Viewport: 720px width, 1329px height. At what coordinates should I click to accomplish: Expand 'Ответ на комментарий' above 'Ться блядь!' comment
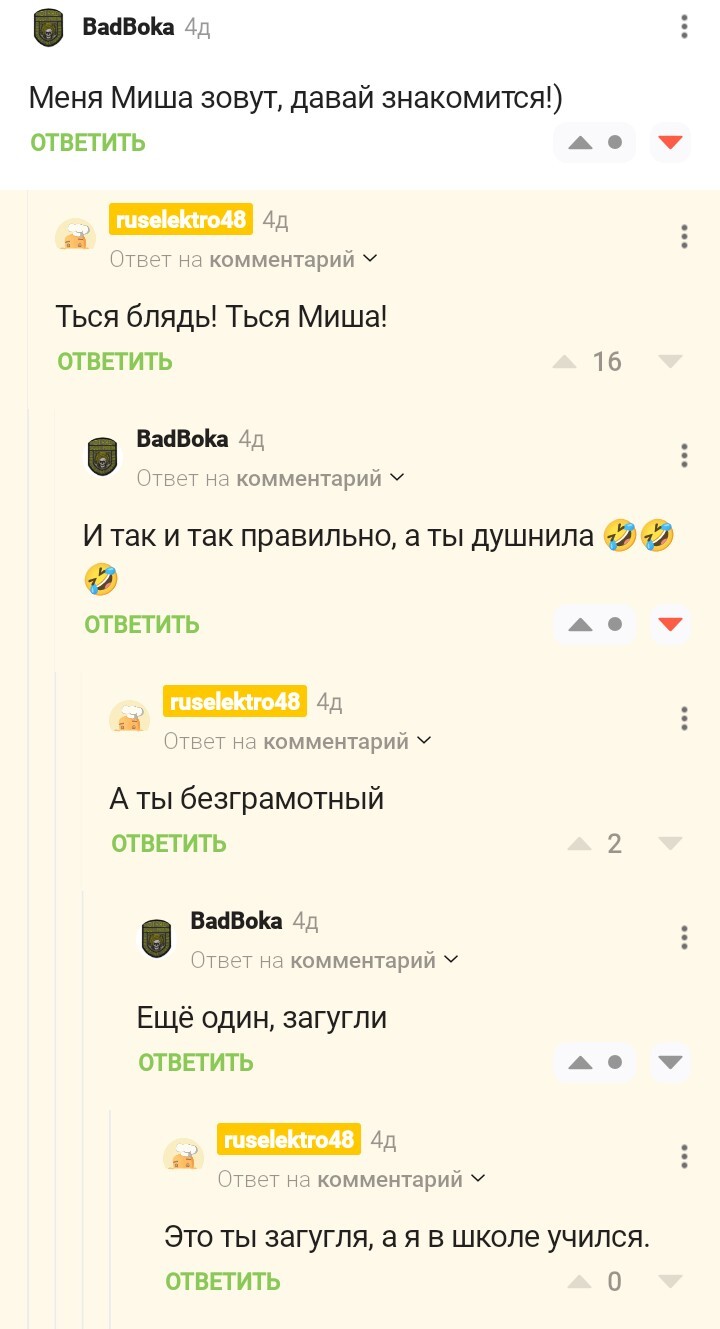(244, 260)
